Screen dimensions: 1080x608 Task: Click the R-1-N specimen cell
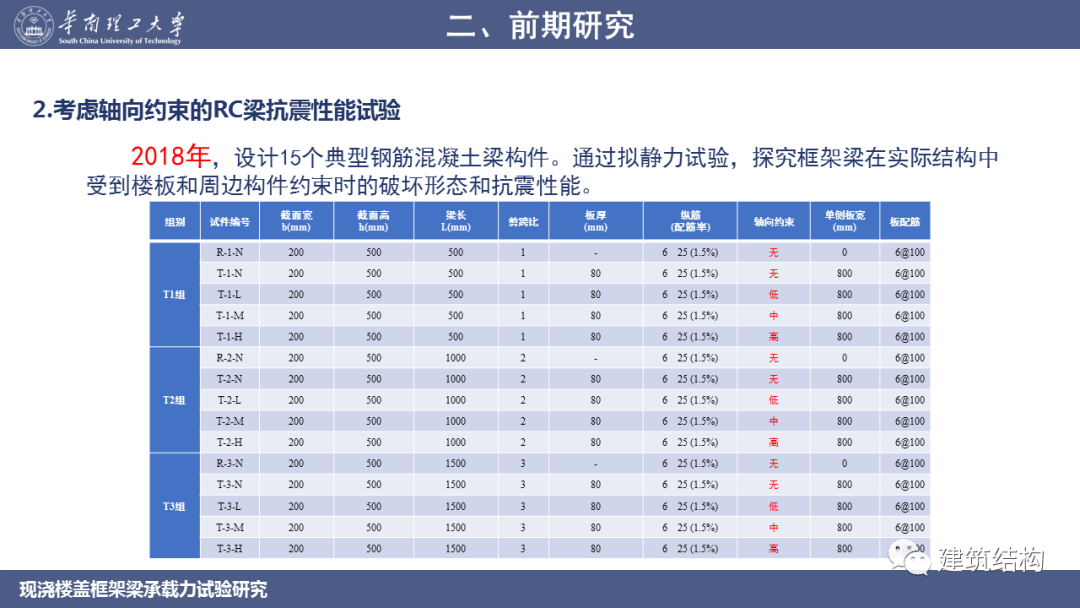230,252
